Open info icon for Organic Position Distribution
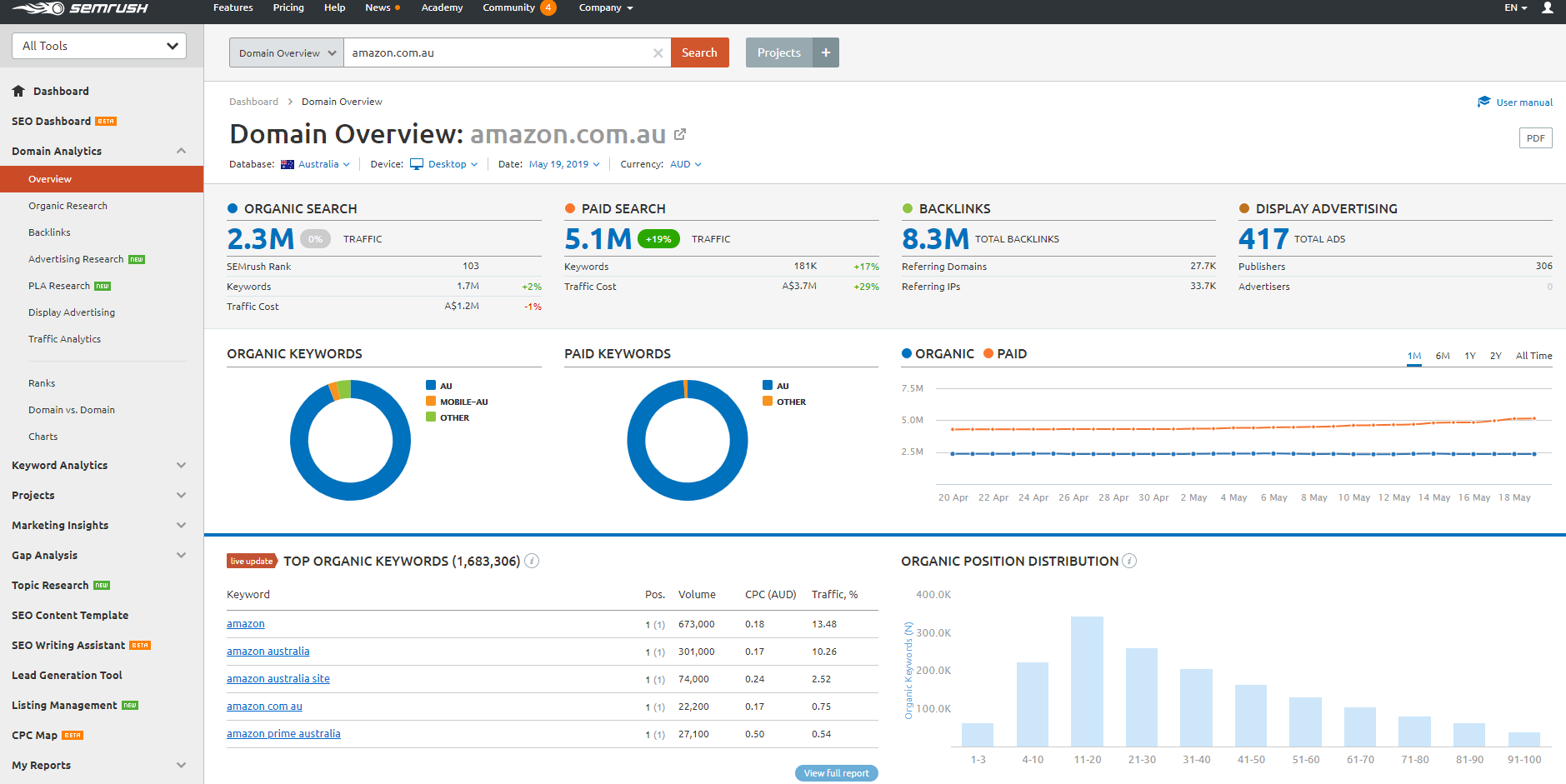This screenshot has width=1566, height=784. click(x=1129, y=561)
